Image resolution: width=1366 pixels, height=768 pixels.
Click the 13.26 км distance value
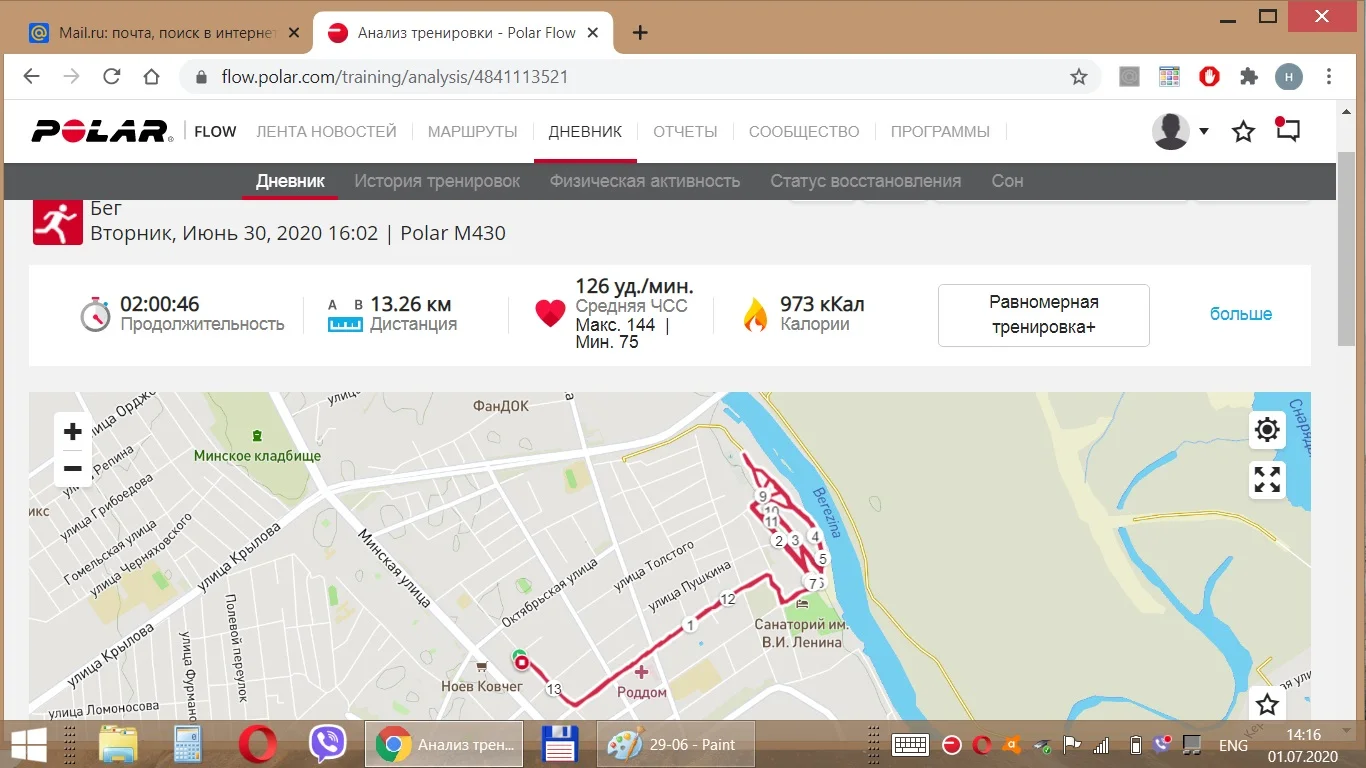pyautogui.click(x=411, y=304)
